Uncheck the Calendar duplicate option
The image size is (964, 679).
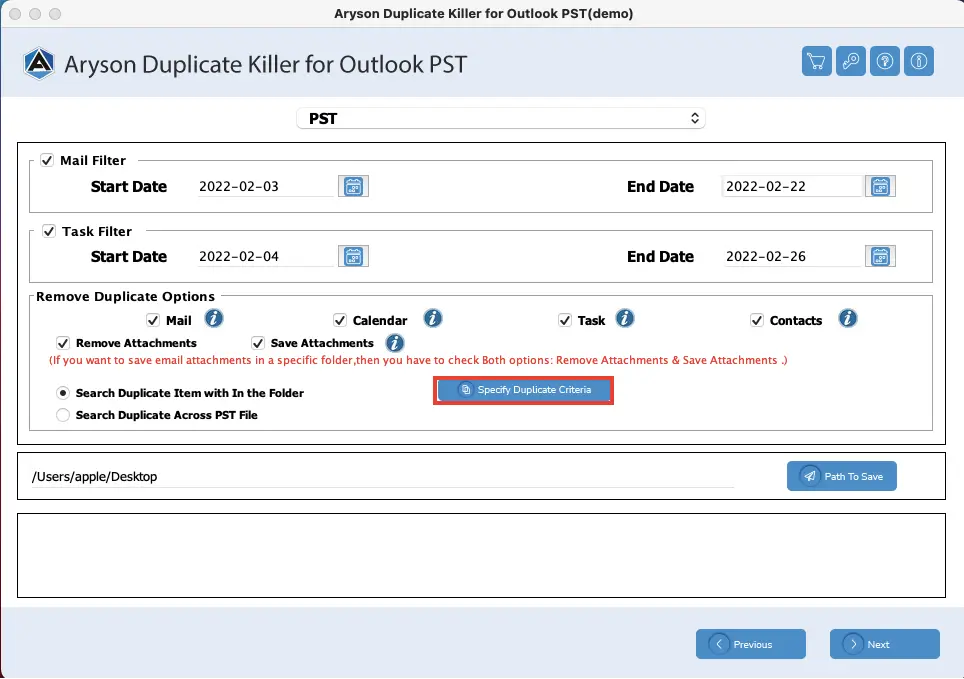coord(340,320)
